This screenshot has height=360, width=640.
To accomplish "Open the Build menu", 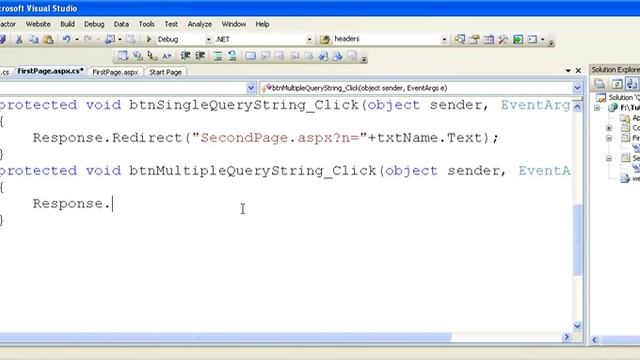I will point(67,24).
